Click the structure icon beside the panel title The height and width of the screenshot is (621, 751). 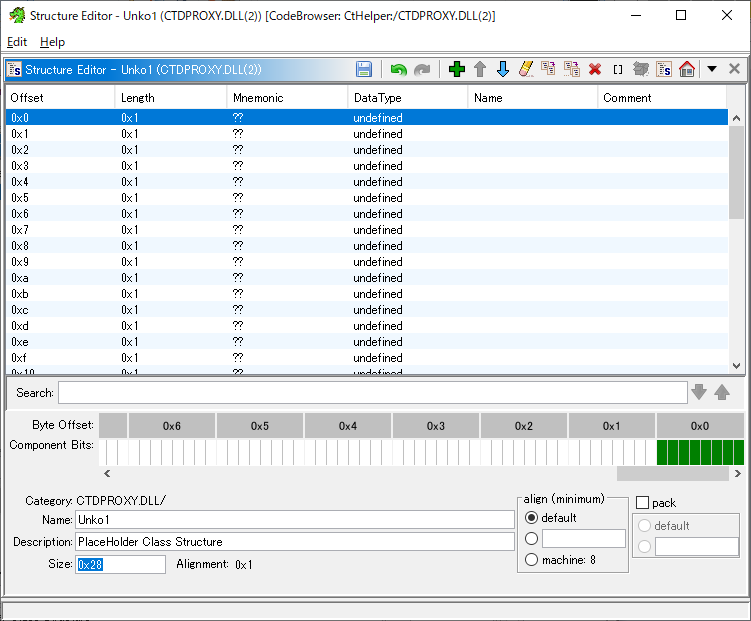point(14,70)
